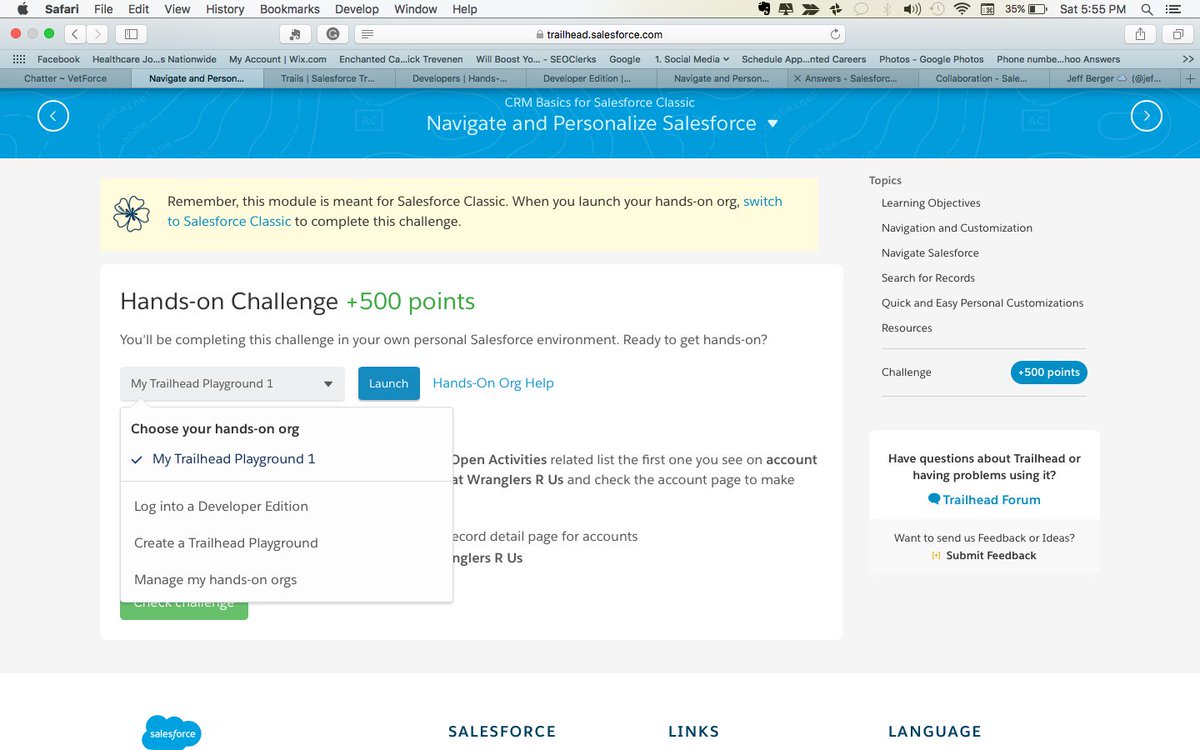
Task: Switch to Developers | Hands- tab
Action: (x=459, y=78)
